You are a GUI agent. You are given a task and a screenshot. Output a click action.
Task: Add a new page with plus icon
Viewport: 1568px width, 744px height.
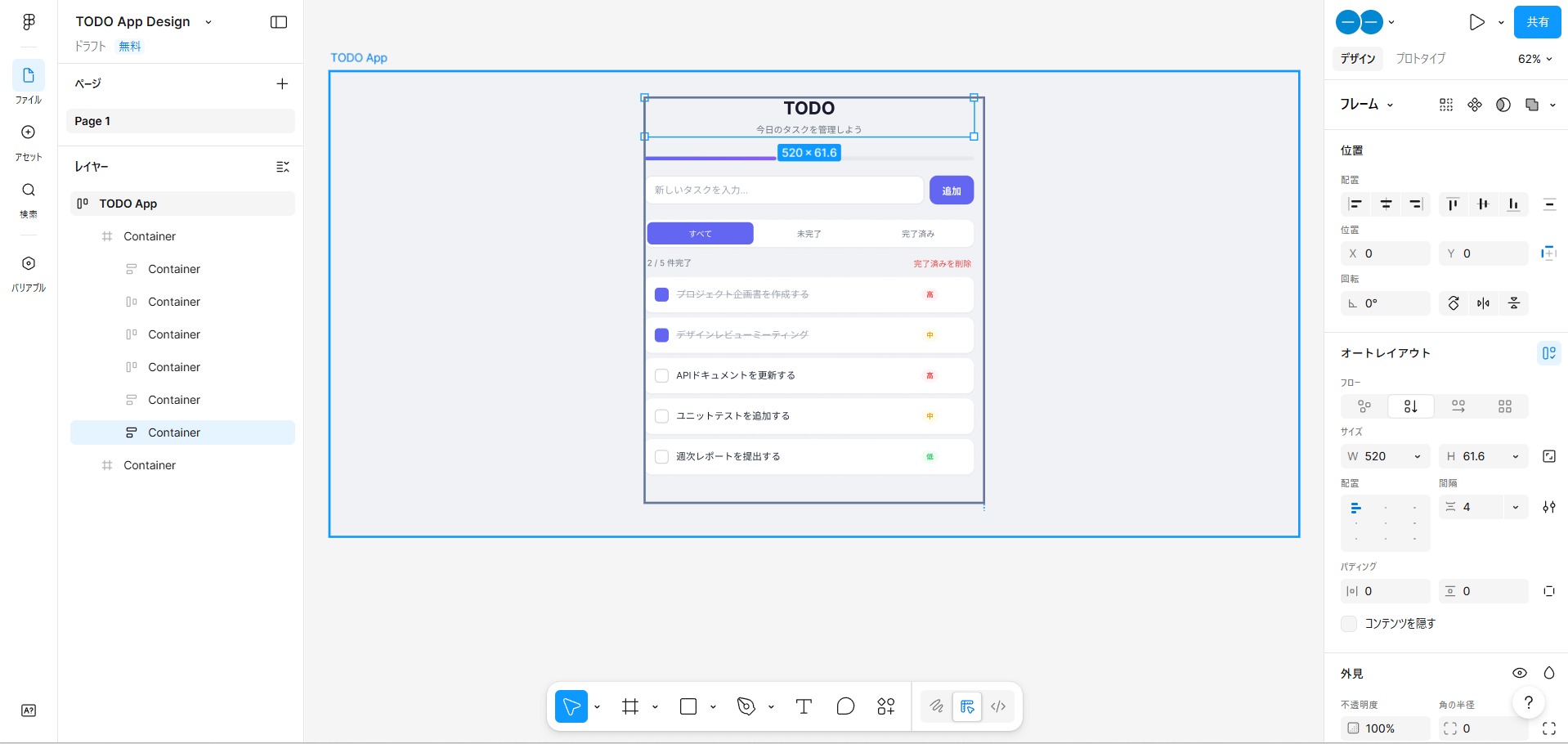click(x=282, y=83)
